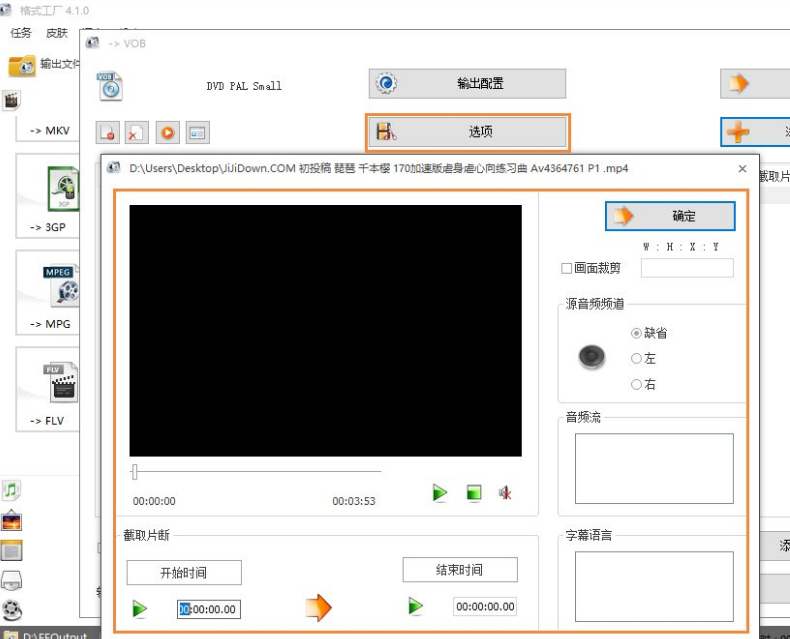Click the speaker icon in 源音频频道

tap(591, 357)
